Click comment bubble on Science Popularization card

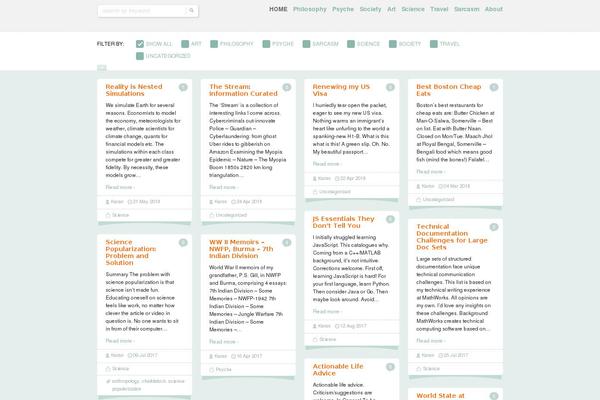tap(183, 242)
